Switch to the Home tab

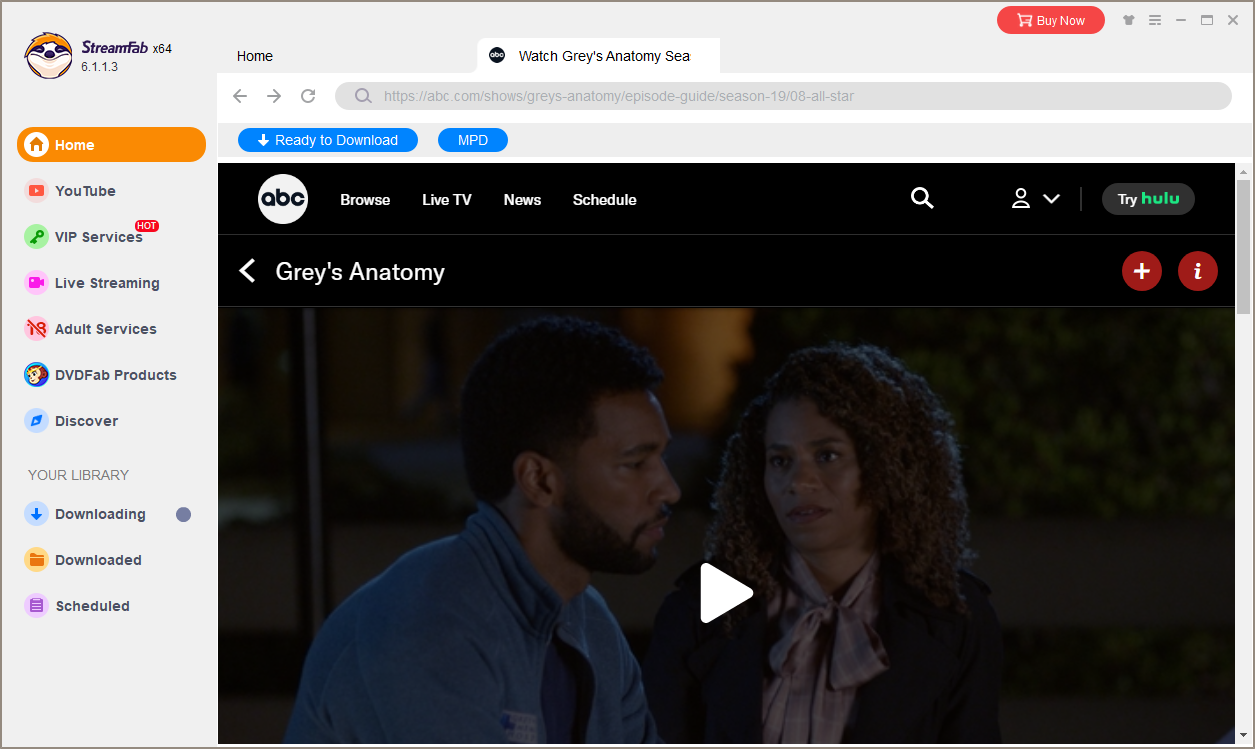[x=255, y=56]
